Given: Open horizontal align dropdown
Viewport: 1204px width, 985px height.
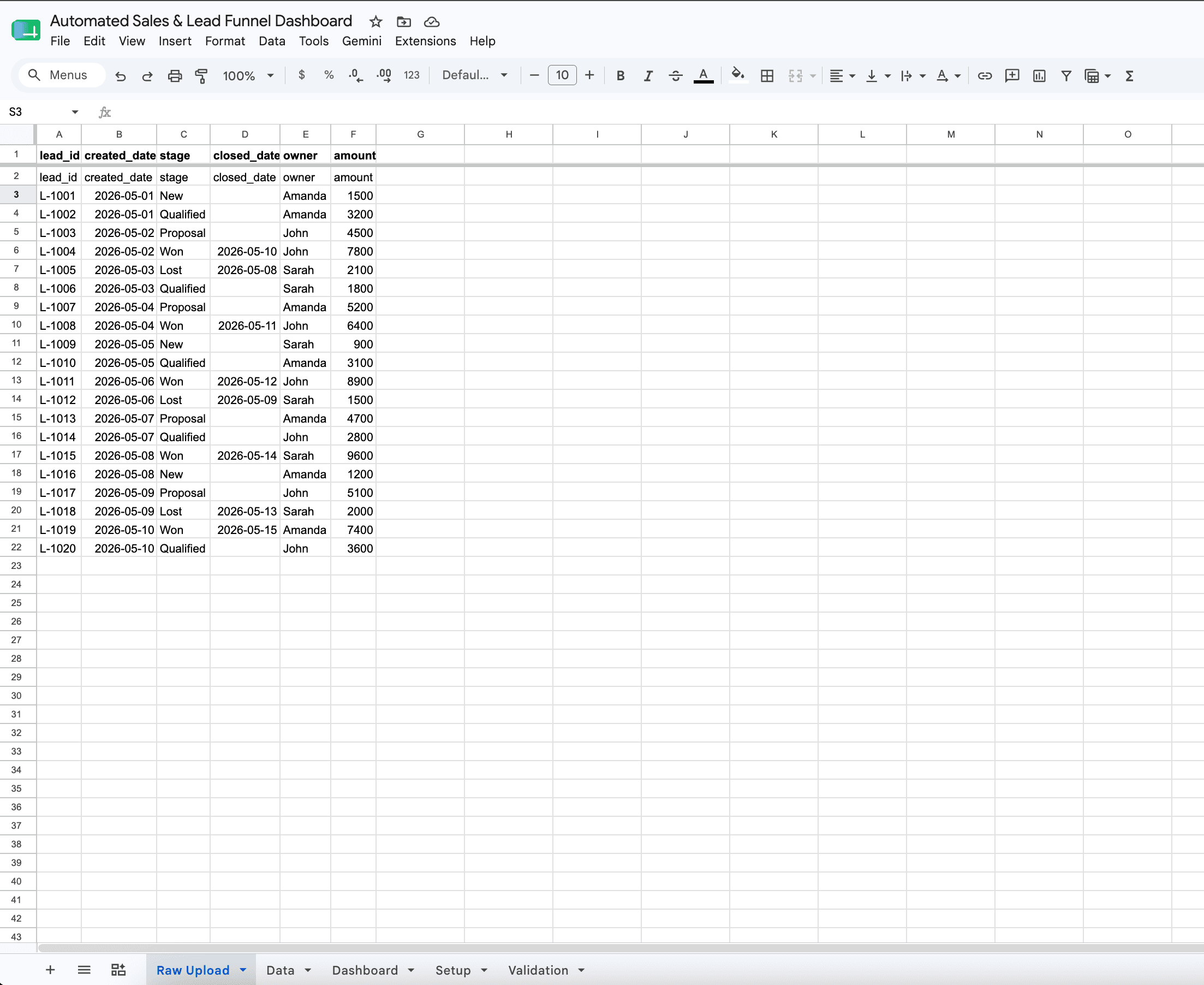Looking at the screenshot, I should (x=842, y=75).
